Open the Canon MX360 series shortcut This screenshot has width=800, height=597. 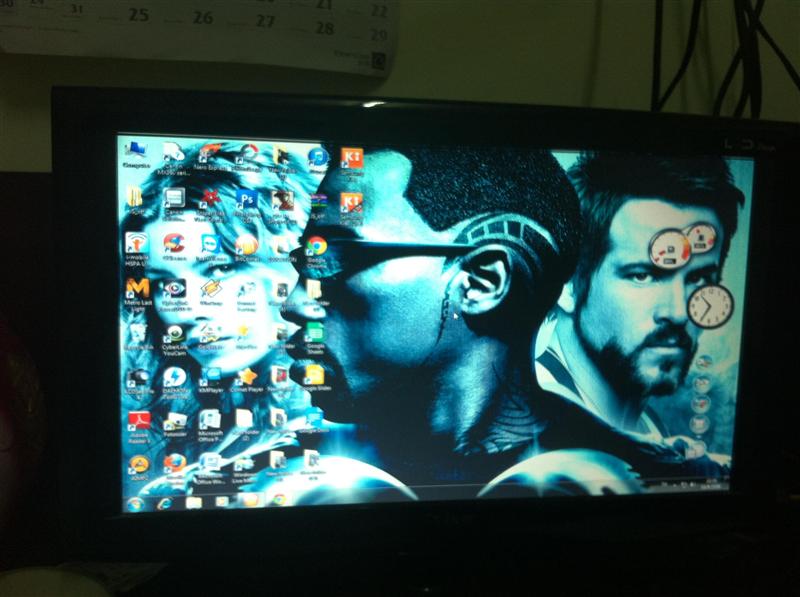174,158
